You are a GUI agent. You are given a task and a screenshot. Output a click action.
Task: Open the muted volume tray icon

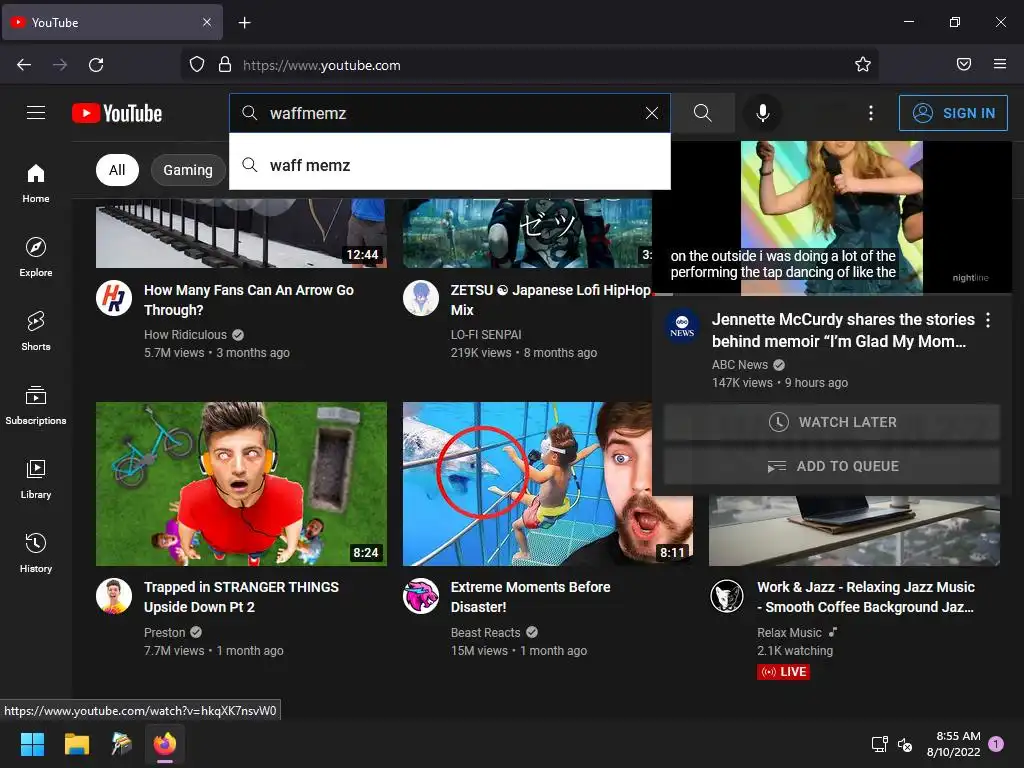(x=905, y=744)
